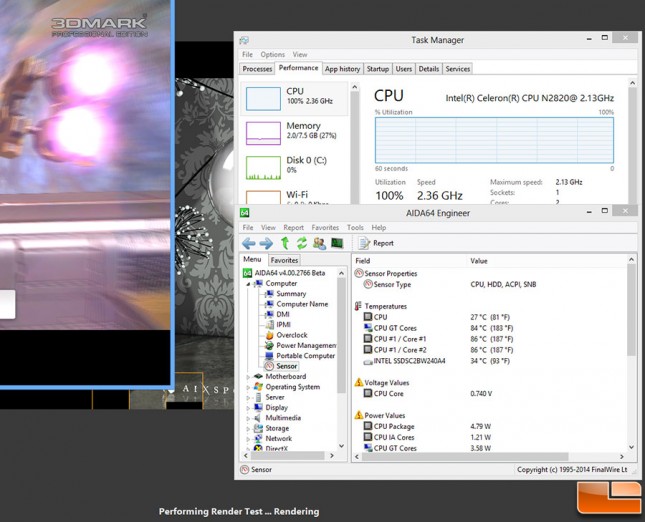Open Task Manager View menu
Screen dimensions: 645x522
pyautogui.click(x=300, y=54)
